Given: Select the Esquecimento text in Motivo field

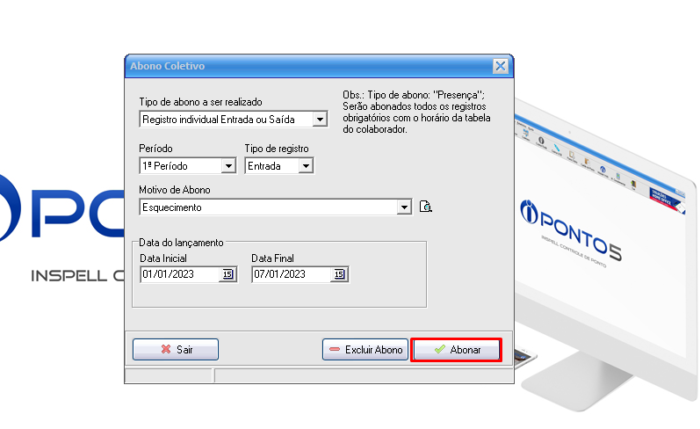Looking at the screenshot, I should (x=172, y=207).
